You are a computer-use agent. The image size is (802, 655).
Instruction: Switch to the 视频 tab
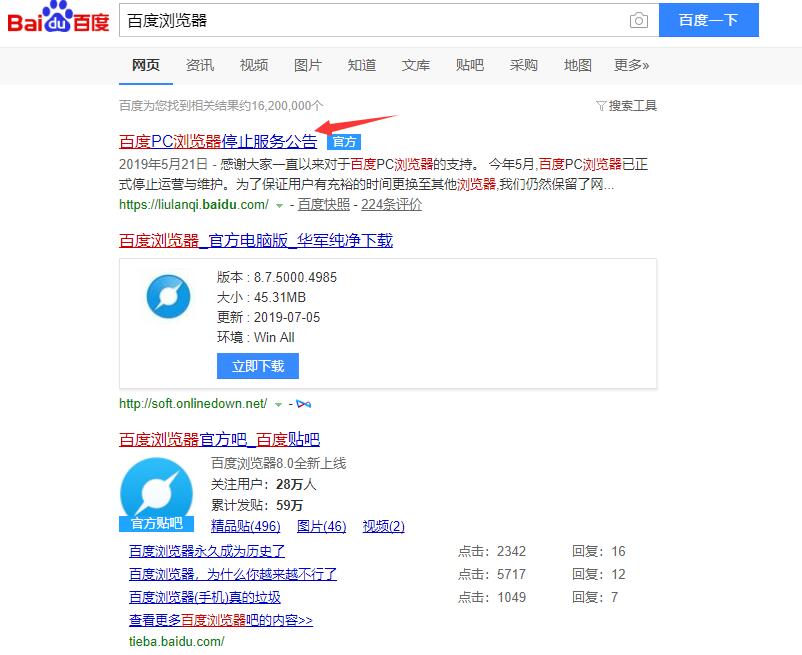point(254,65)
